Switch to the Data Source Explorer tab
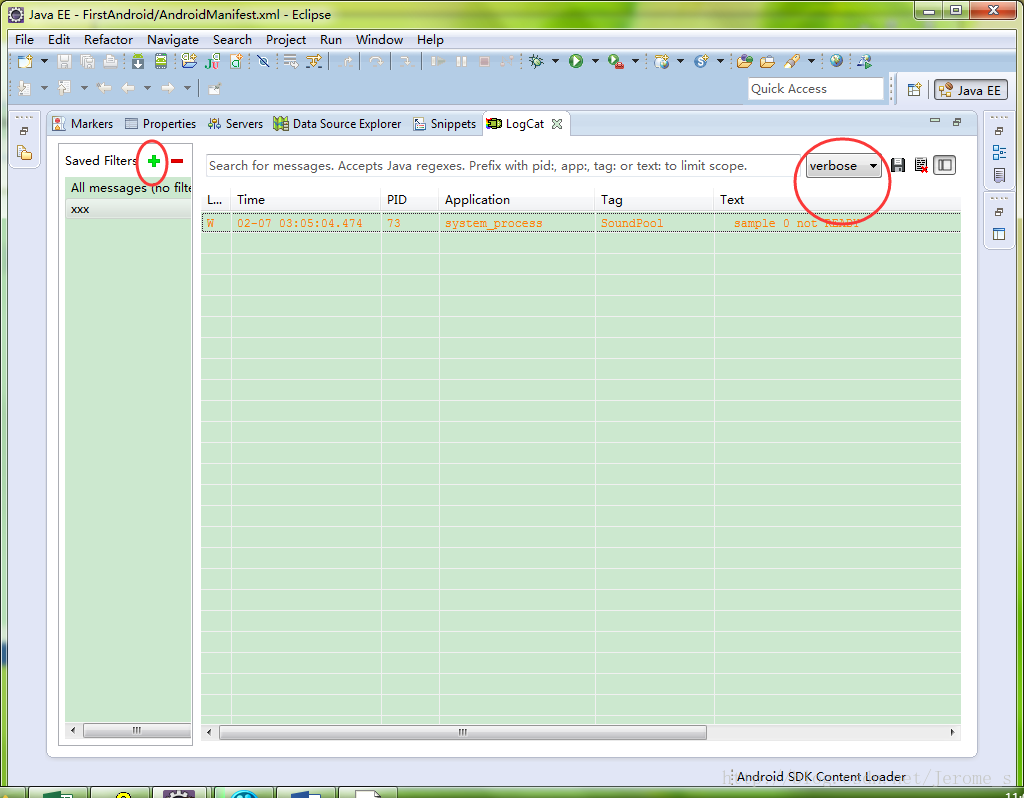The height and width of the screenshot is (798, 1024). coord(337,123)
